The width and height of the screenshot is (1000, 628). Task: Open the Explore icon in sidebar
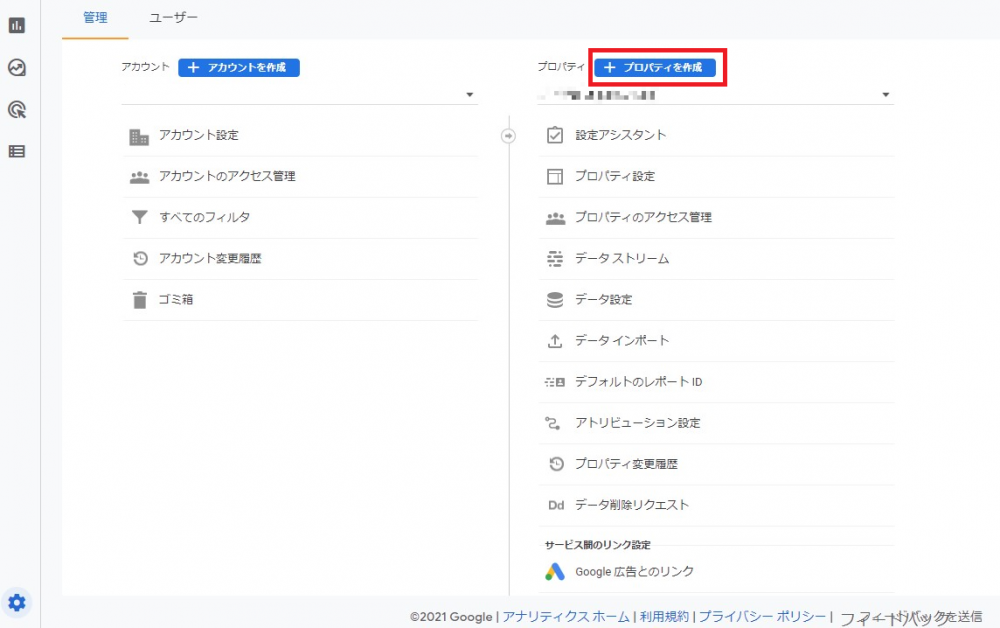[x=17, y=68]
